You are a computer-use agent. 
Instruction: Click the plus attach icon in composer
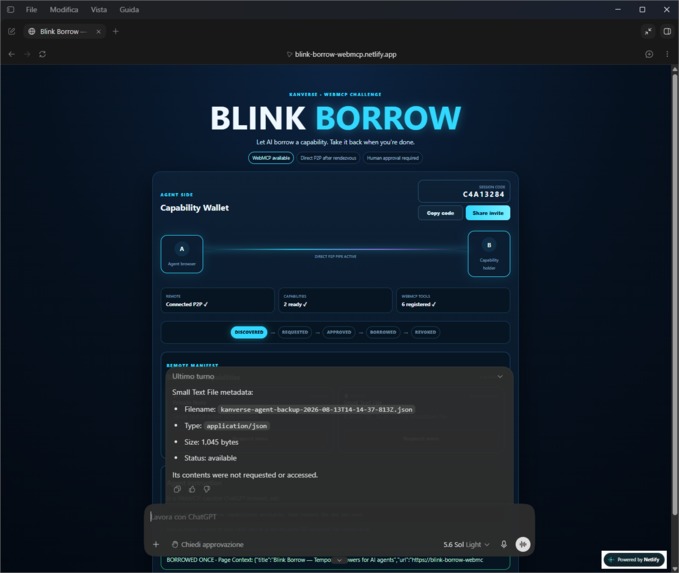coord(156,544)
